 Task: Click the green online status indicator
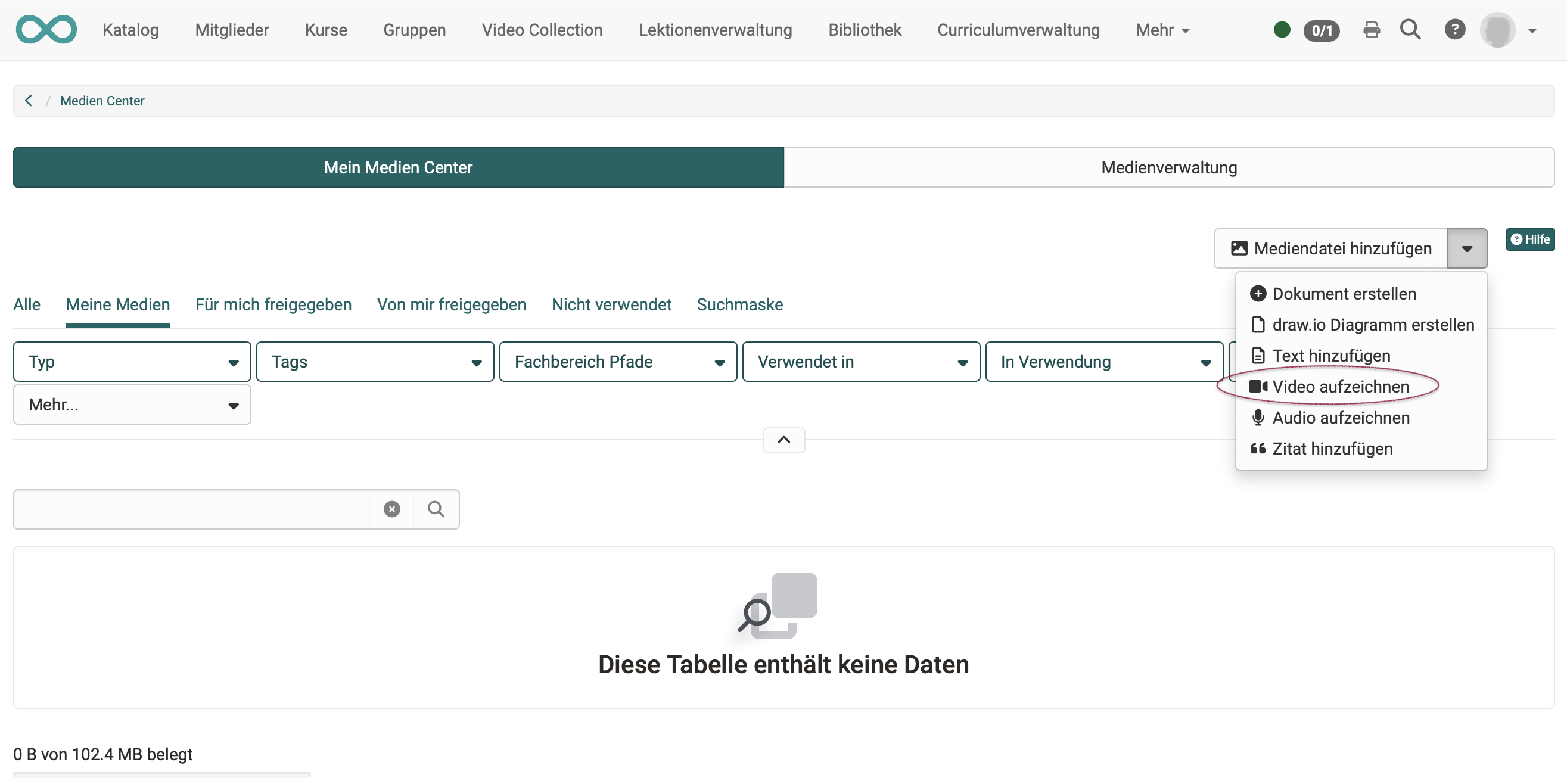tap(1282, 30)
